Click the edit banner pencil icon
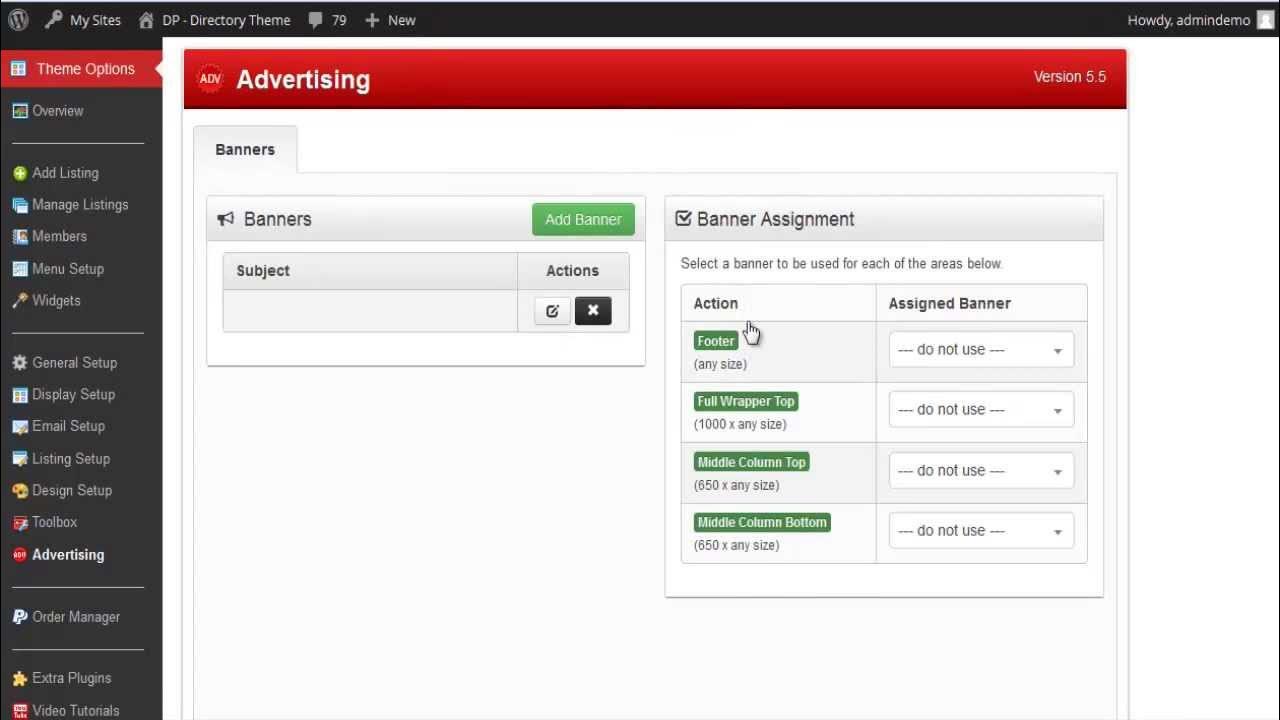Screen dimensions: 1280x720 tap(552, 311)
